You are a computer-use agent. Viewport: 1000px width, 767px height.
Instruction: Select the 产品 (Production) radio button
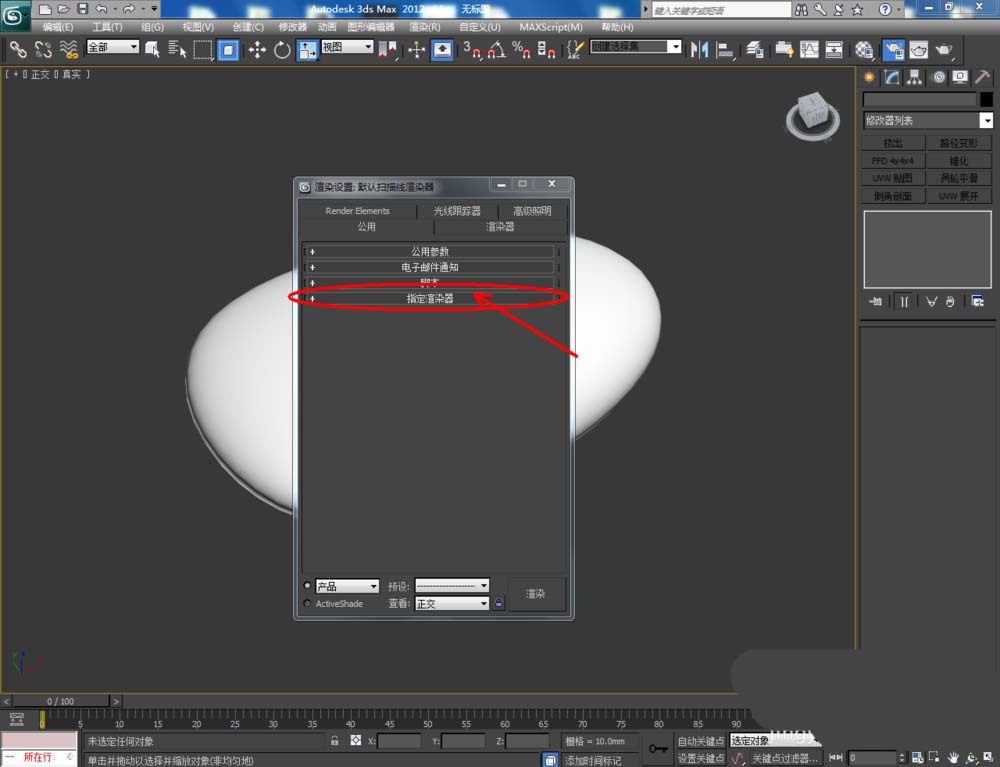307,586
